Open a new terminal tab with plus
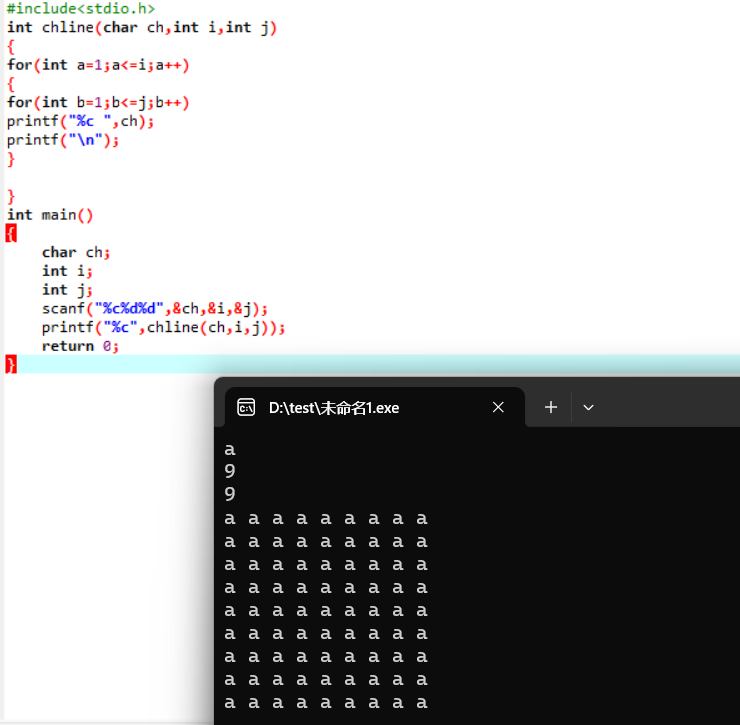740x725 pixels. tap(551, 407)
